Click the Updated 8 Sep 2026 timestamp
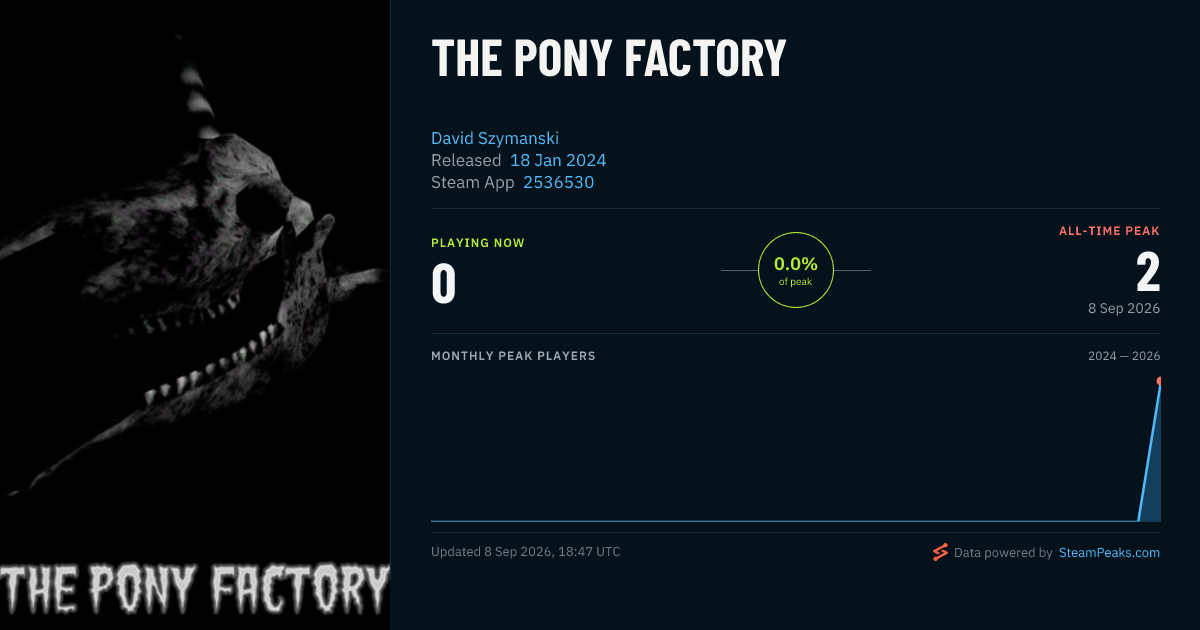1200x630 pixels. (x=526, y=552)
